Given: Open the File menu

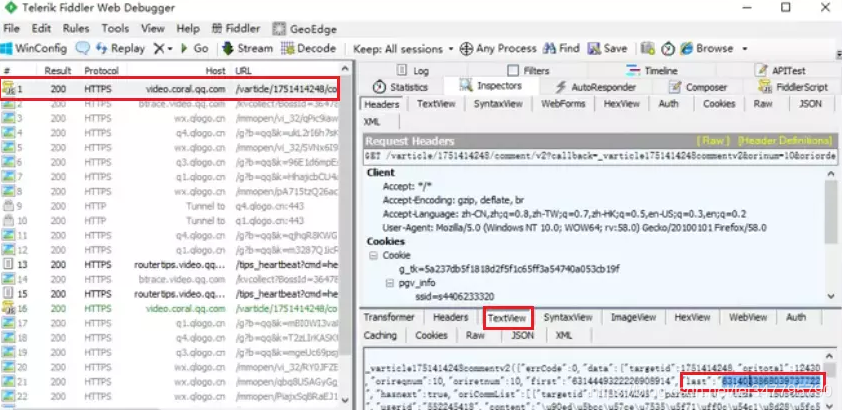Looking at the screenshot, I should coord(11,28).
